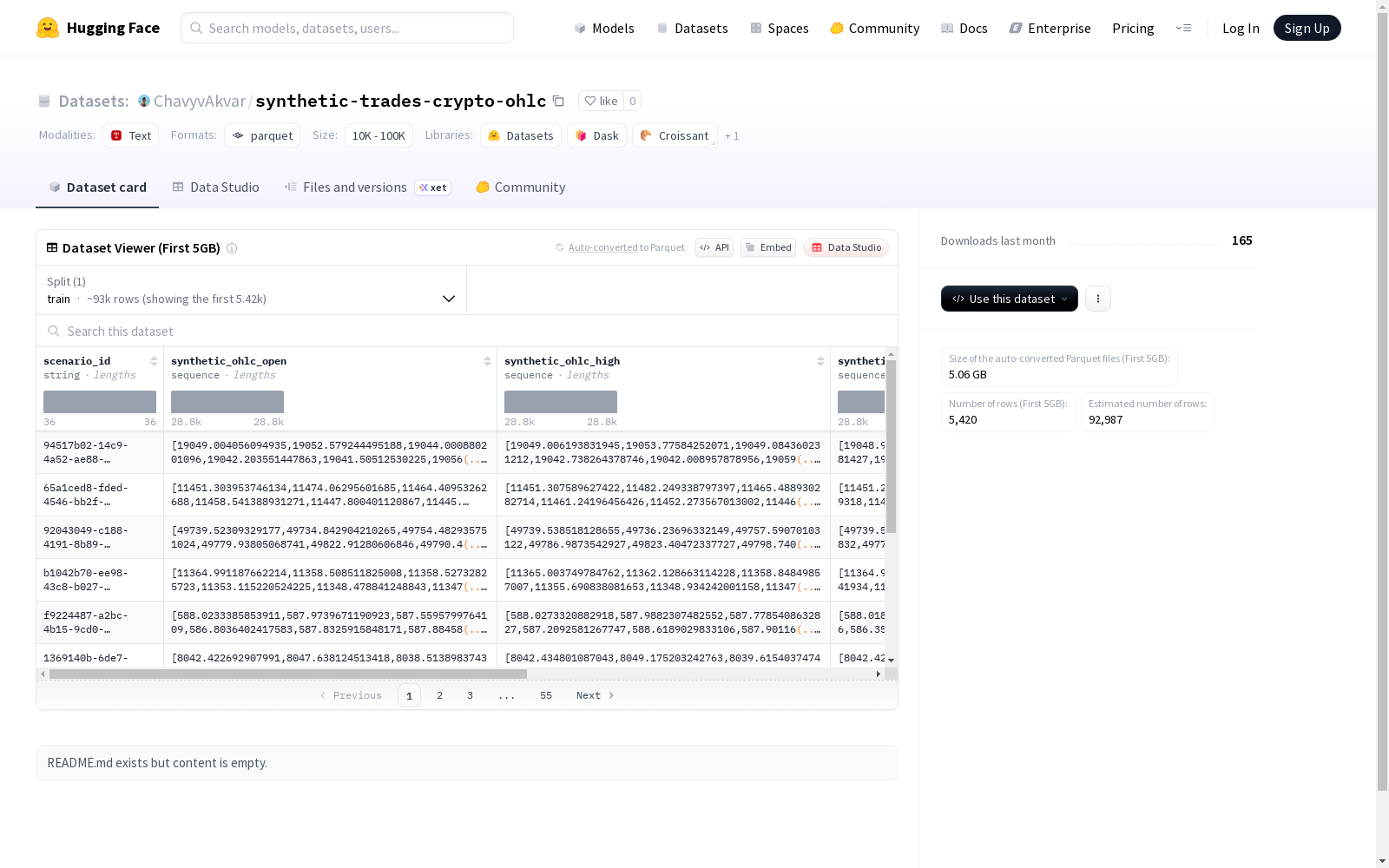Screen dimensions: 1389x868
Task: Click the page 1 button
Action: (x=410, y=695)
